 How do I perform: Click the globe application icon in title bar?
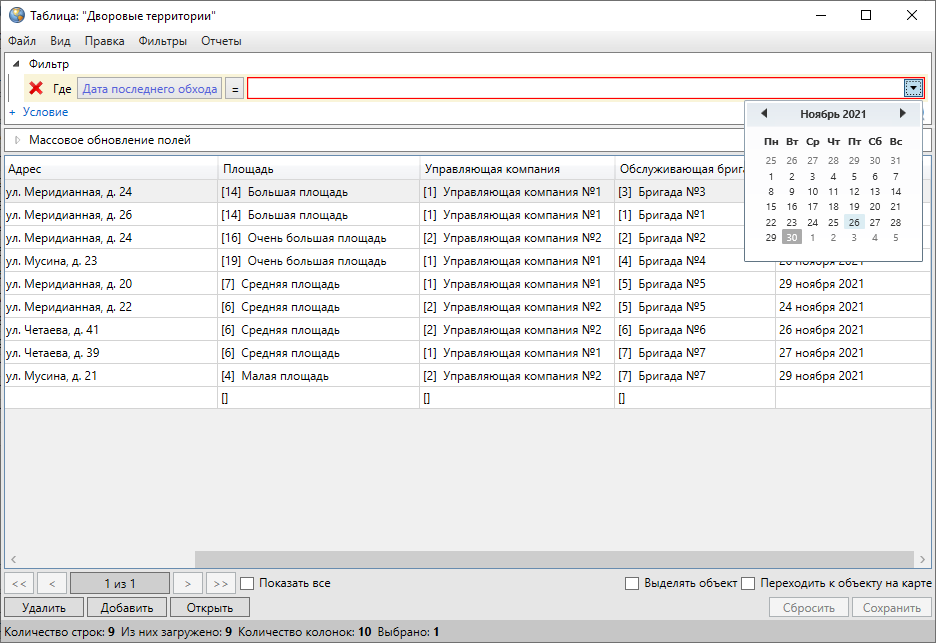point(16,16)
